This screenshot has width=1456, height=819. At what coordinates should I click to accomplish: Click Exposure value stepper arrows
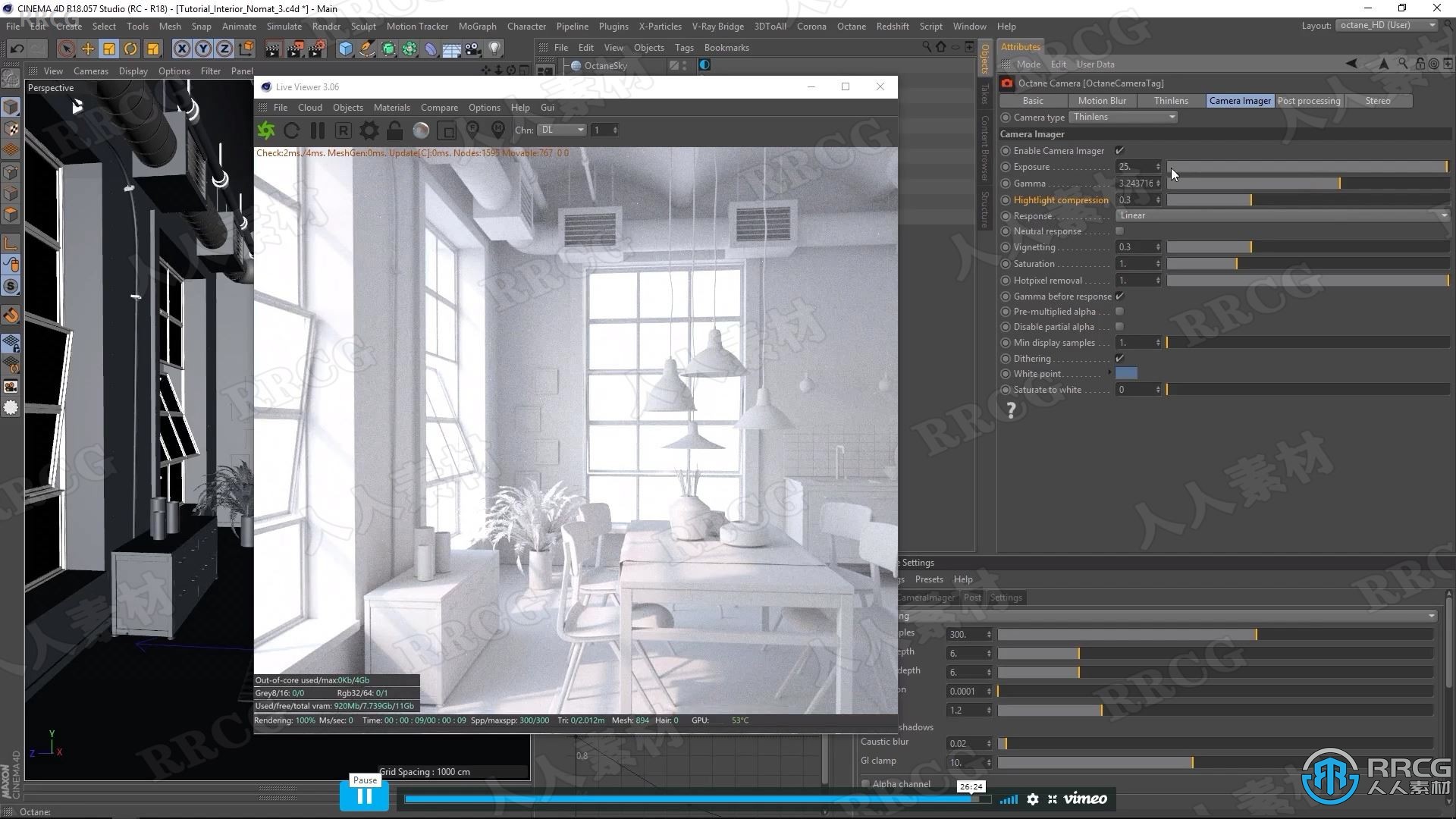[1158, 167]
